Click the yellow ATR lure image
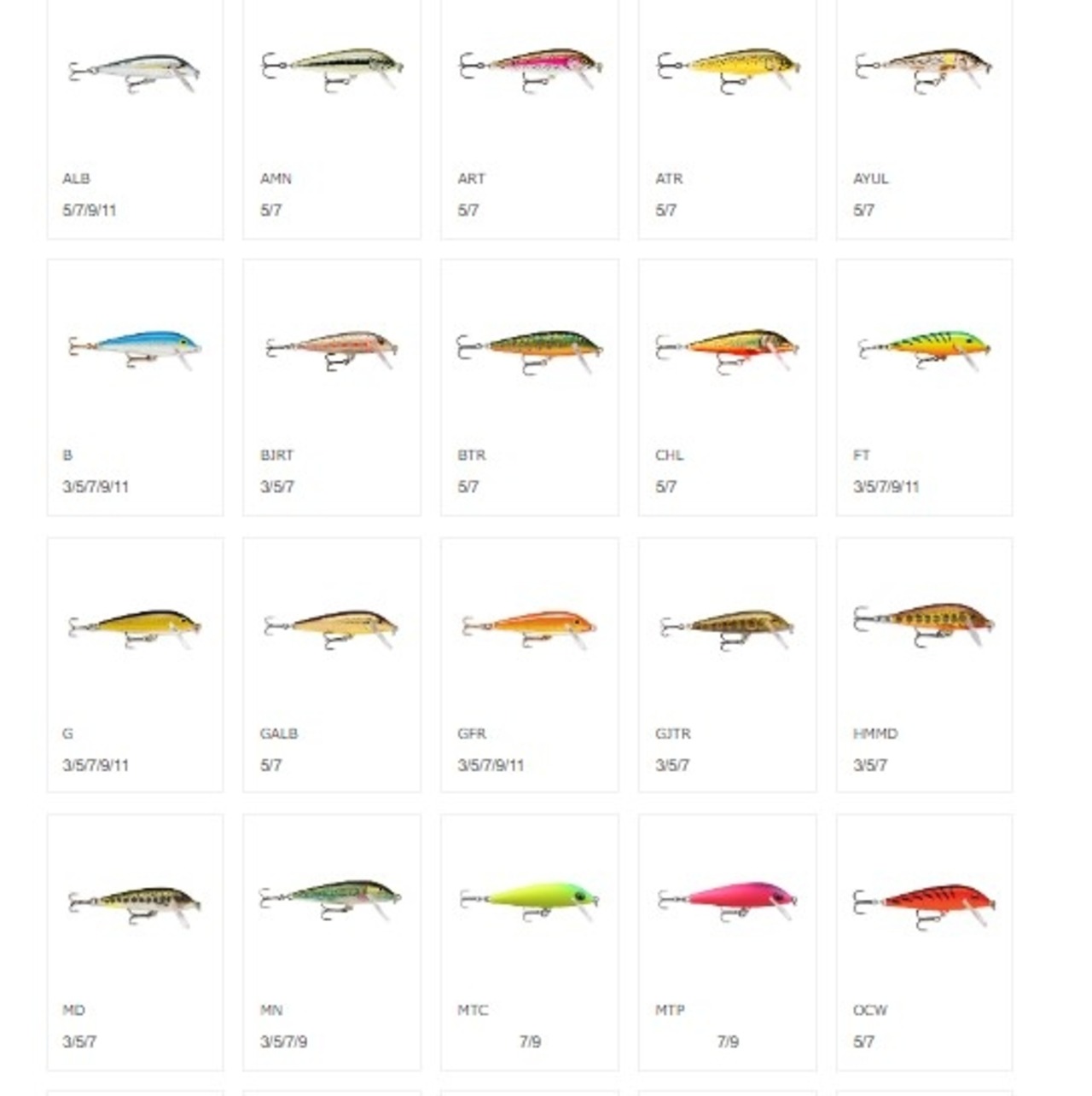The width and height of the screenshot is (1092, 1096). tap(728, 70)
